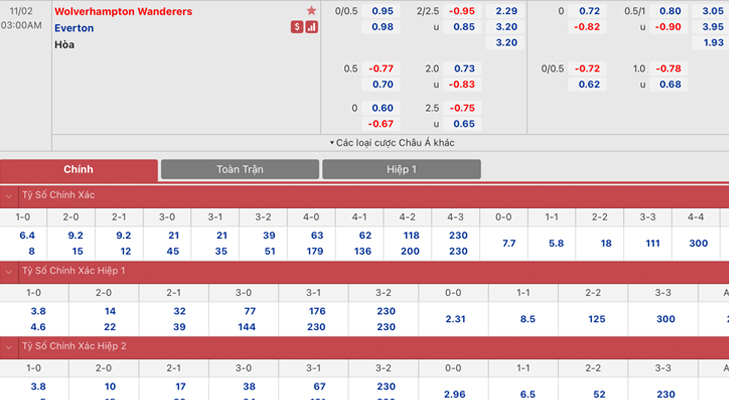This screenshot has height=400, width=729.
Task: Select the 2.29 home win odds
Action: (x=506, y=11)
